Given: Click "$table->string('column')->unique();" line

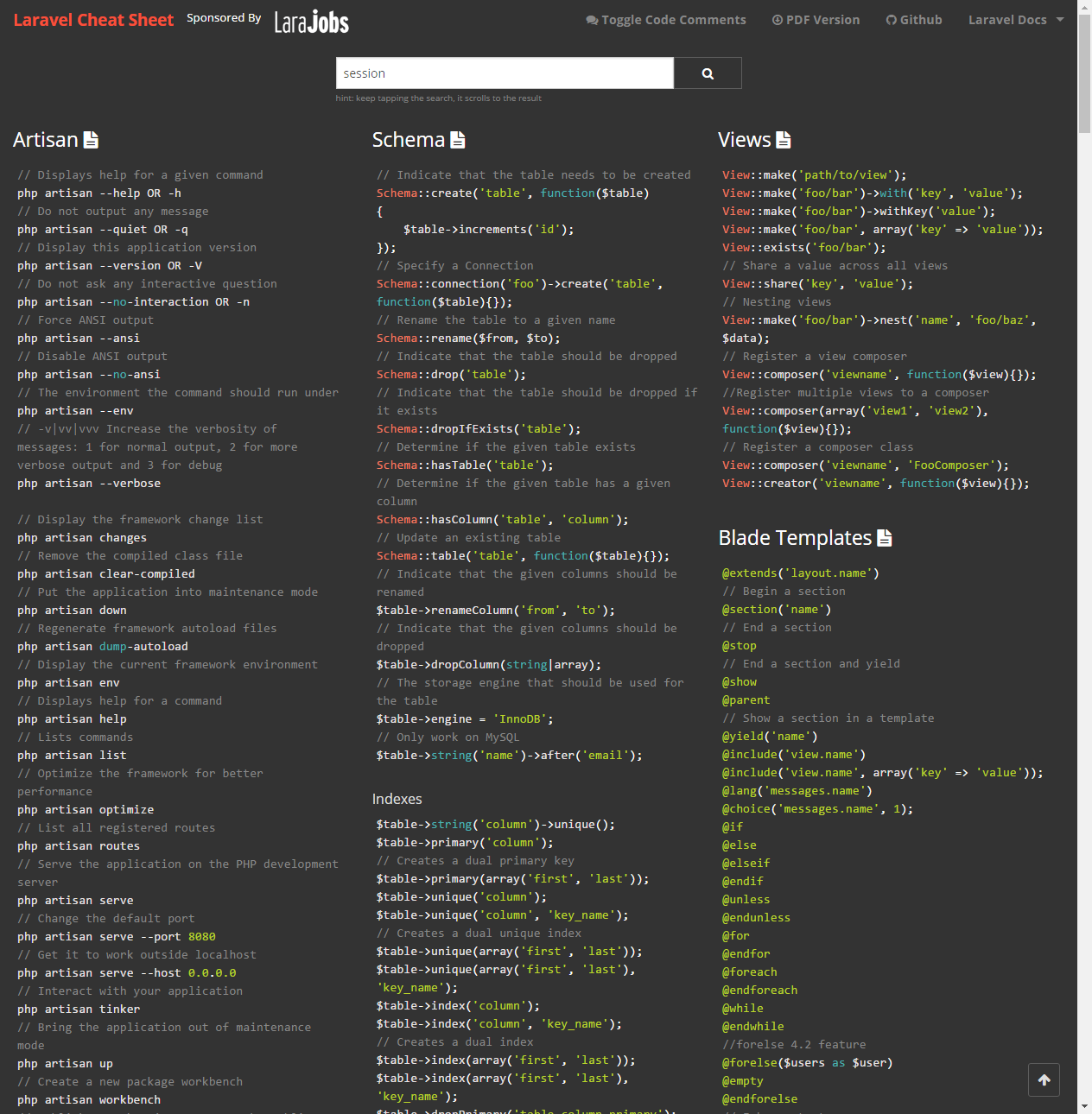Looking at the screenshot, I should click(496, 825).
